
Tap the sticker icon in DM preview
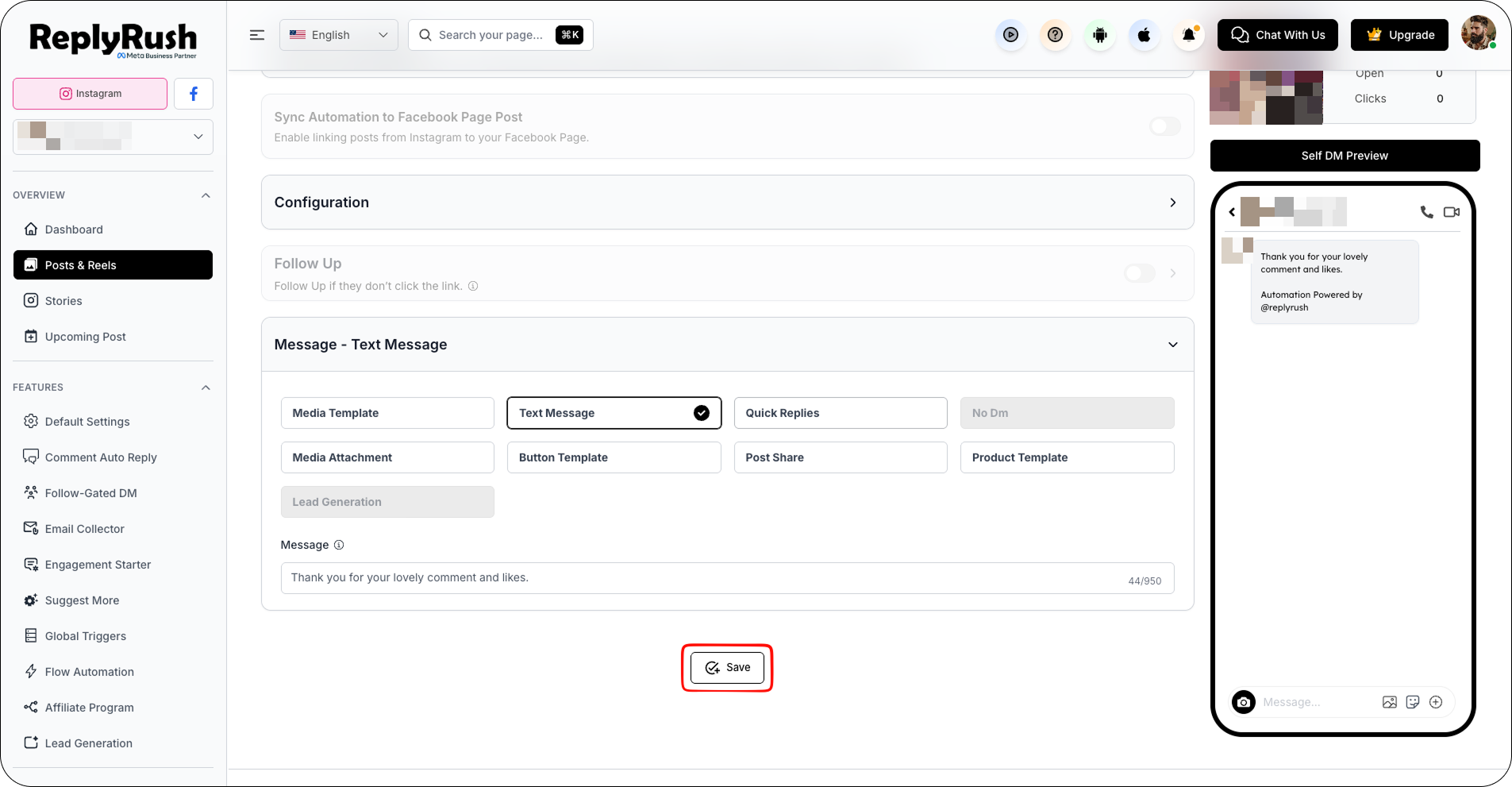click(x=1413, y=702)
